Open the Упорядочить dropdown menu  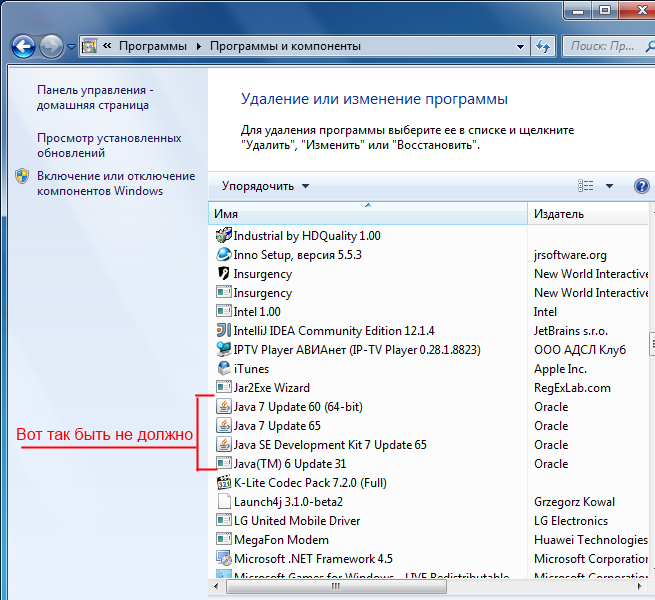(265, 186)
